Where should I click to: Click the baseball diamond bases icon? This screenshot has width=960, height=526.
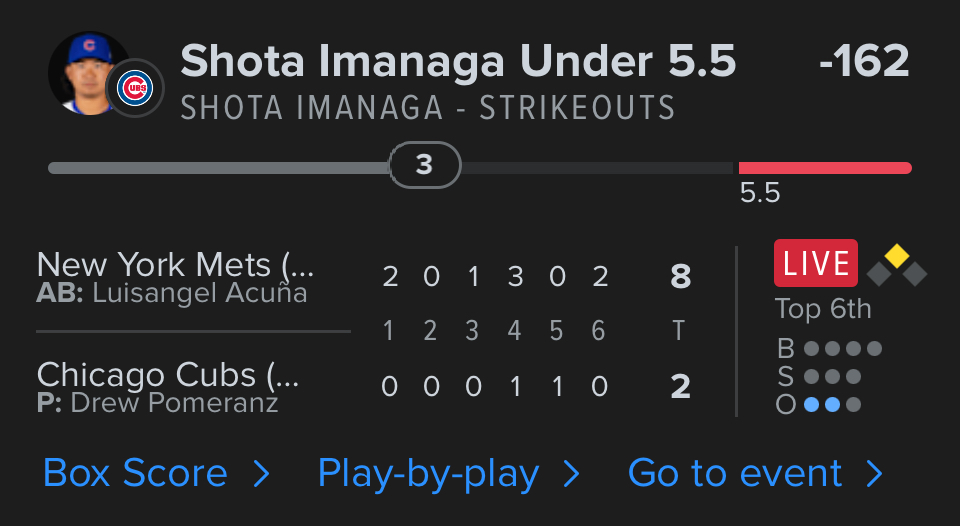tap(897, 265)
